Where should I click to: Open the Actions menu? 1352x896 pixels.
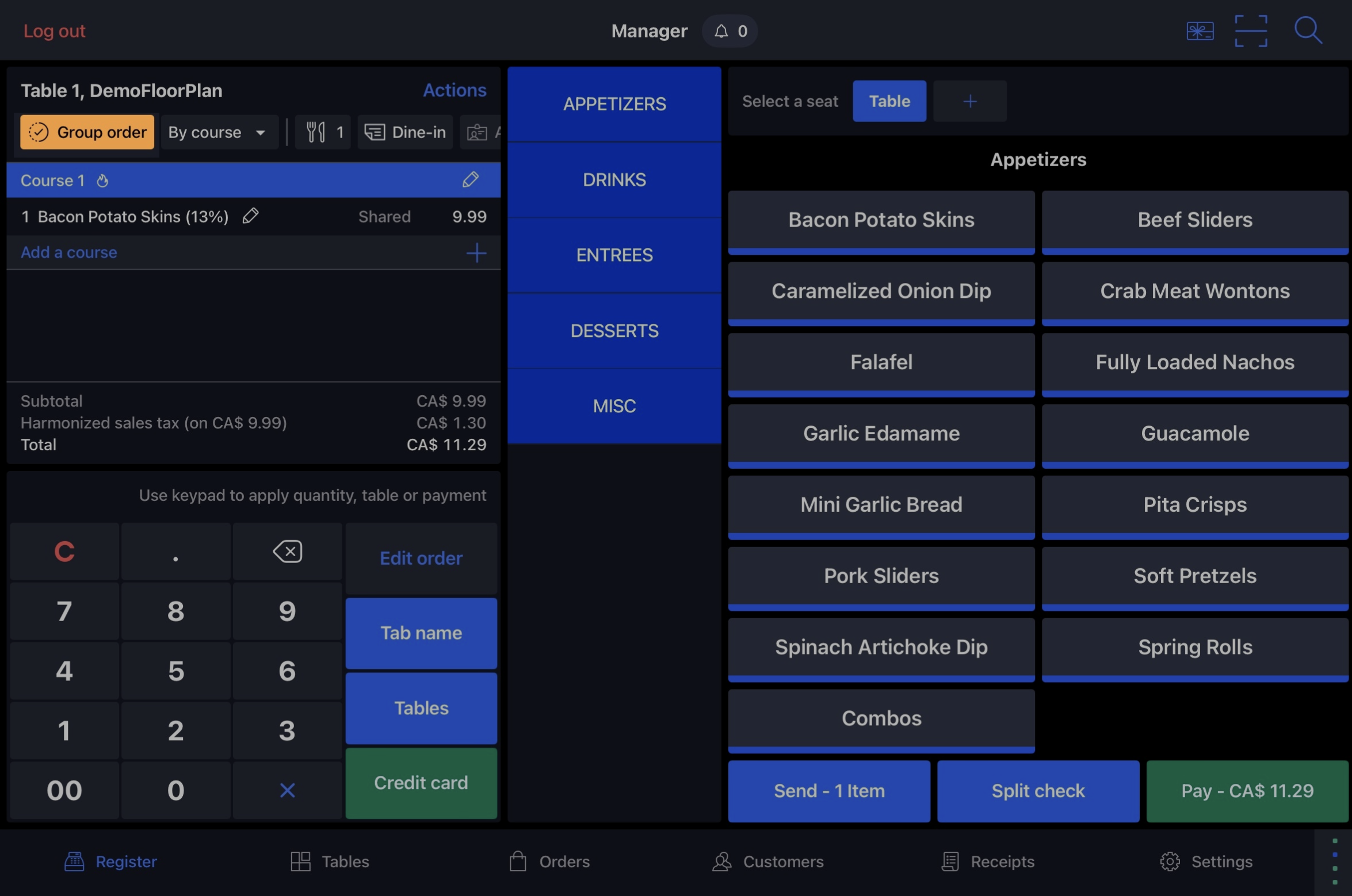[455, 90]
